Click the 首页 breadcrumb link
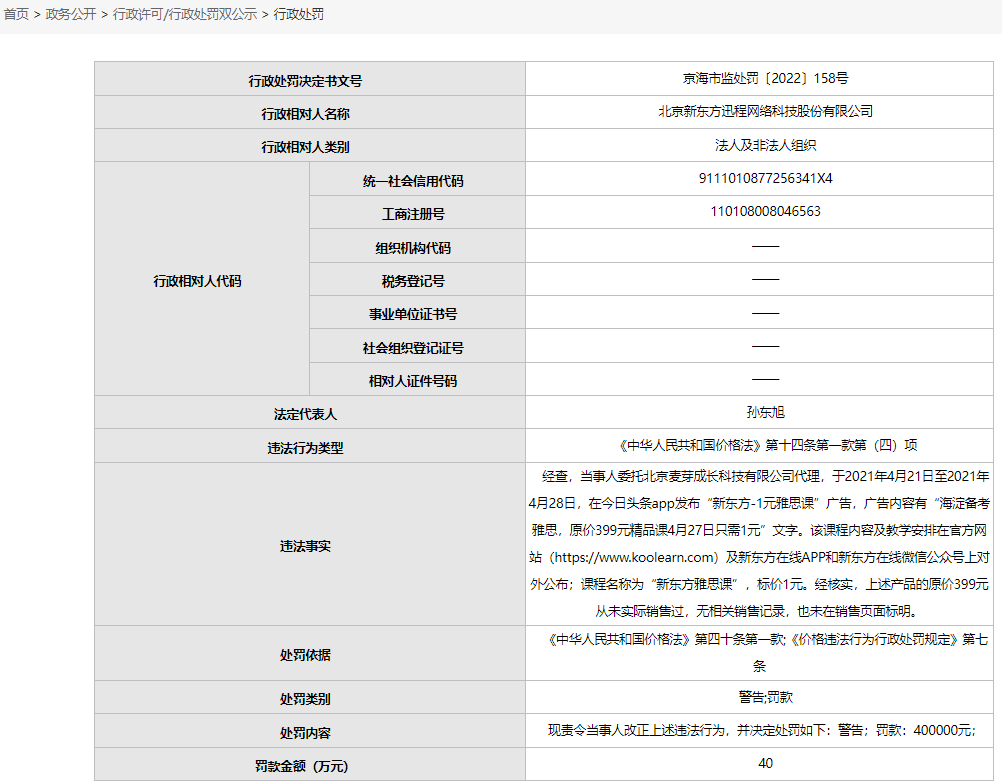1002x781 pixels. click(16, 15)
